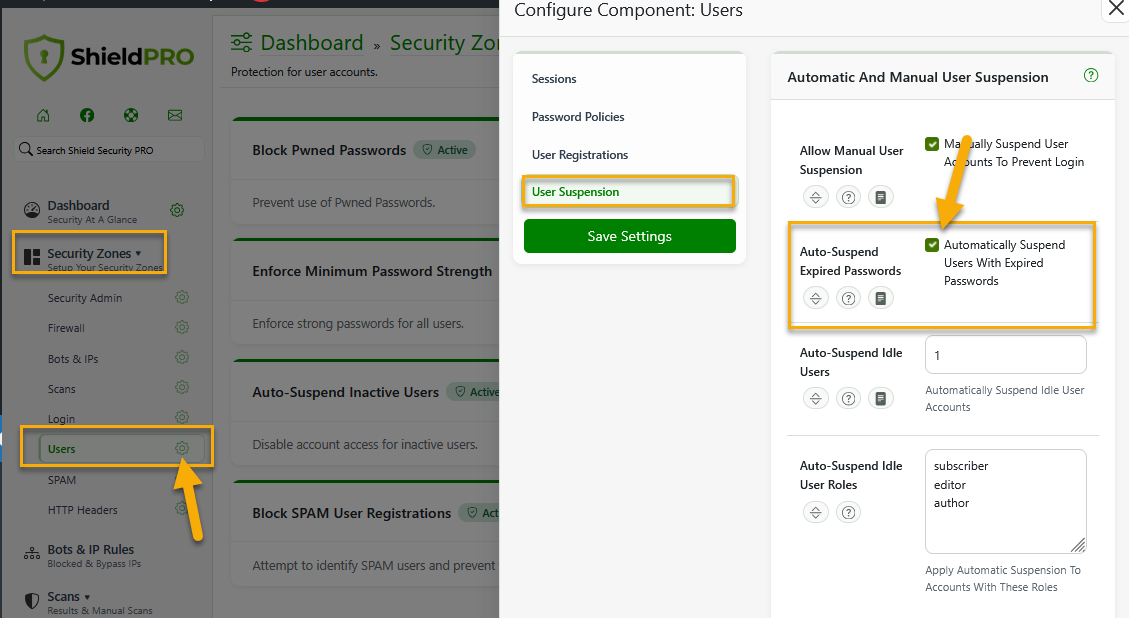Open the Facebook icon link in sidebar
Image resolution: width=1129 pixels, height=618 pixels.
point(87,115)
